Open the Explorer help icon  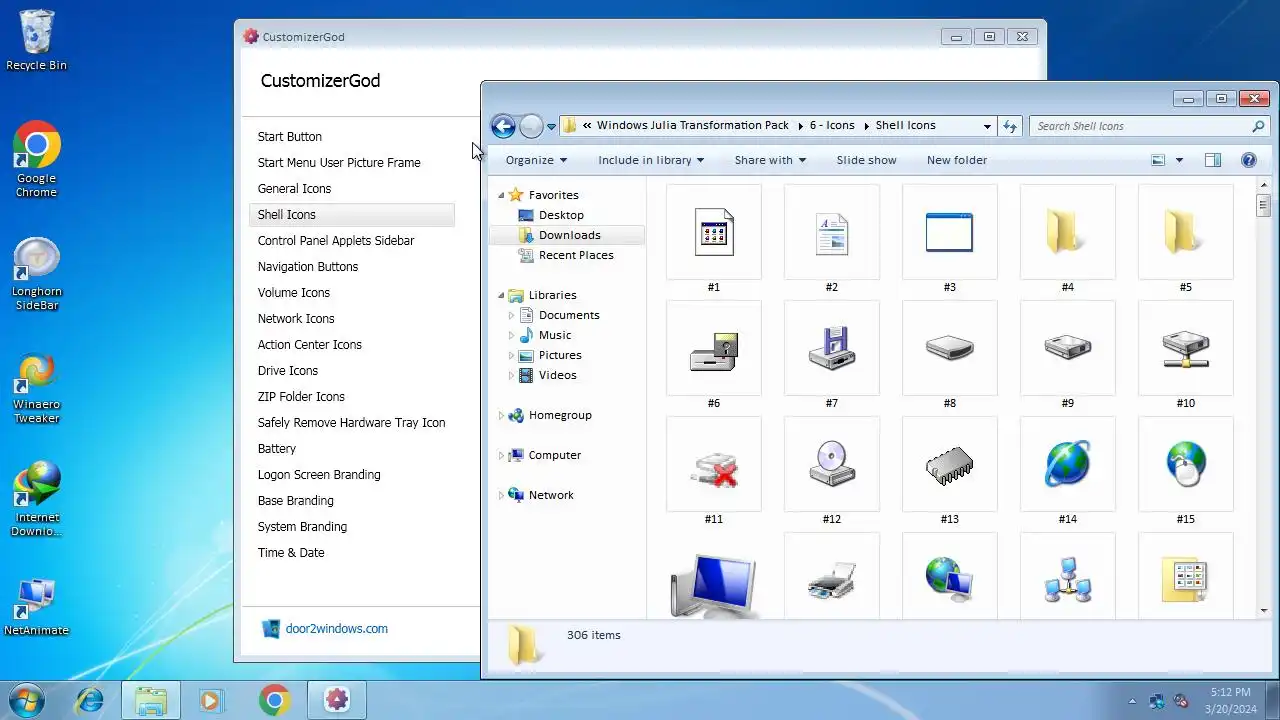(1248, 160)
